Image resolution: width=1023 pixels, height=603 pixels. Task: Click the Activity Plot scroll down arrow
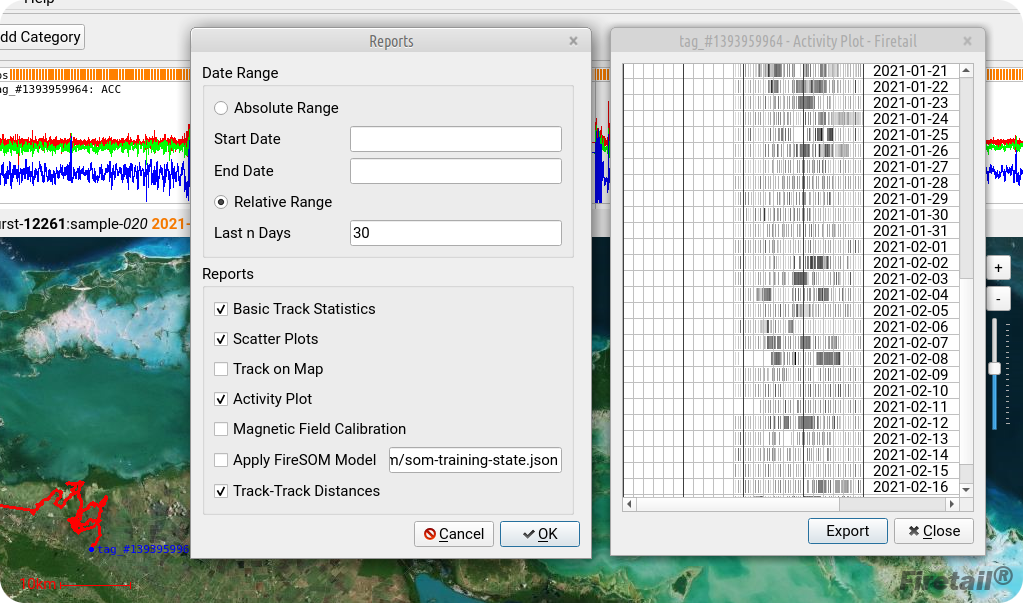[966, 489]
